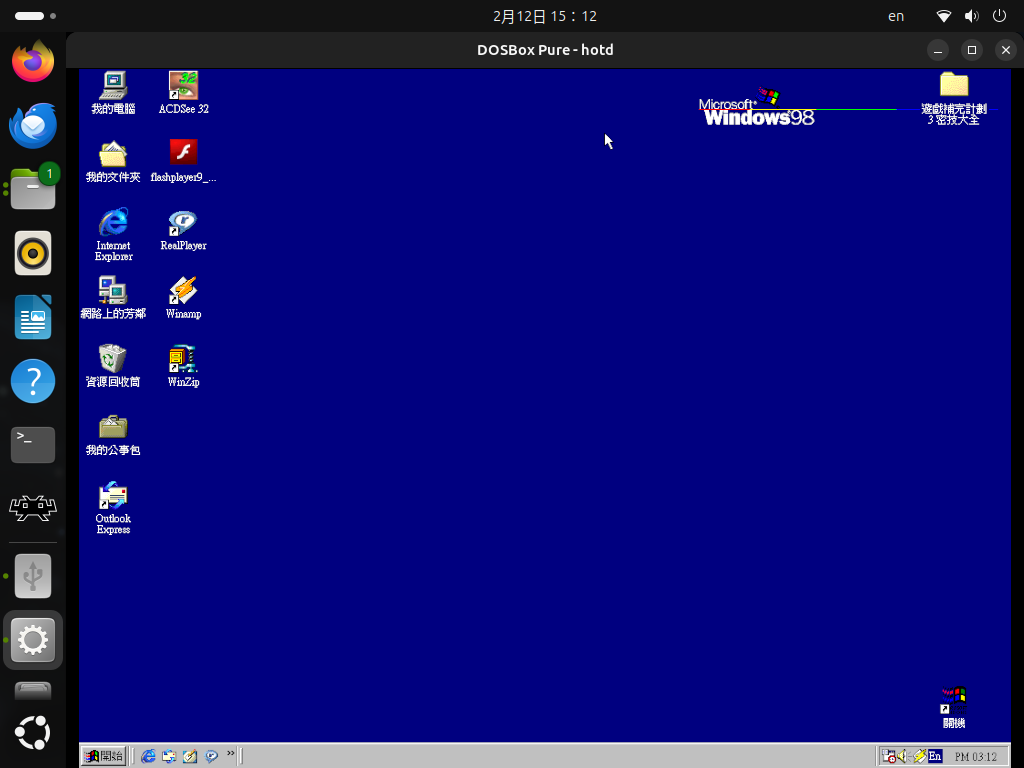Image resolution: width=1024 pixels, height=768 pixels.
Task: Open the Outlook Express mail client
Action: (x=112, y=495)
